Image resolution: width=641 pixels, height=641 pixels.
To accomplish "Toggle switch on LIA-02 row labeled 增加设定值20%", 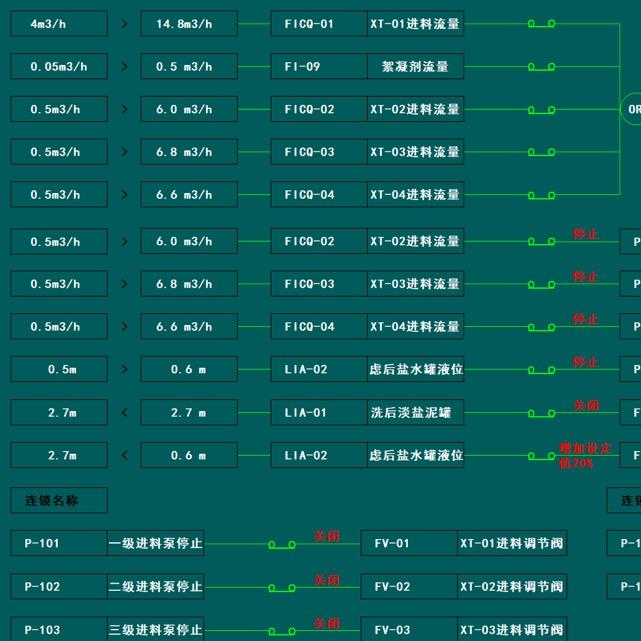I will pyautogui.click(x=541, y=456).
